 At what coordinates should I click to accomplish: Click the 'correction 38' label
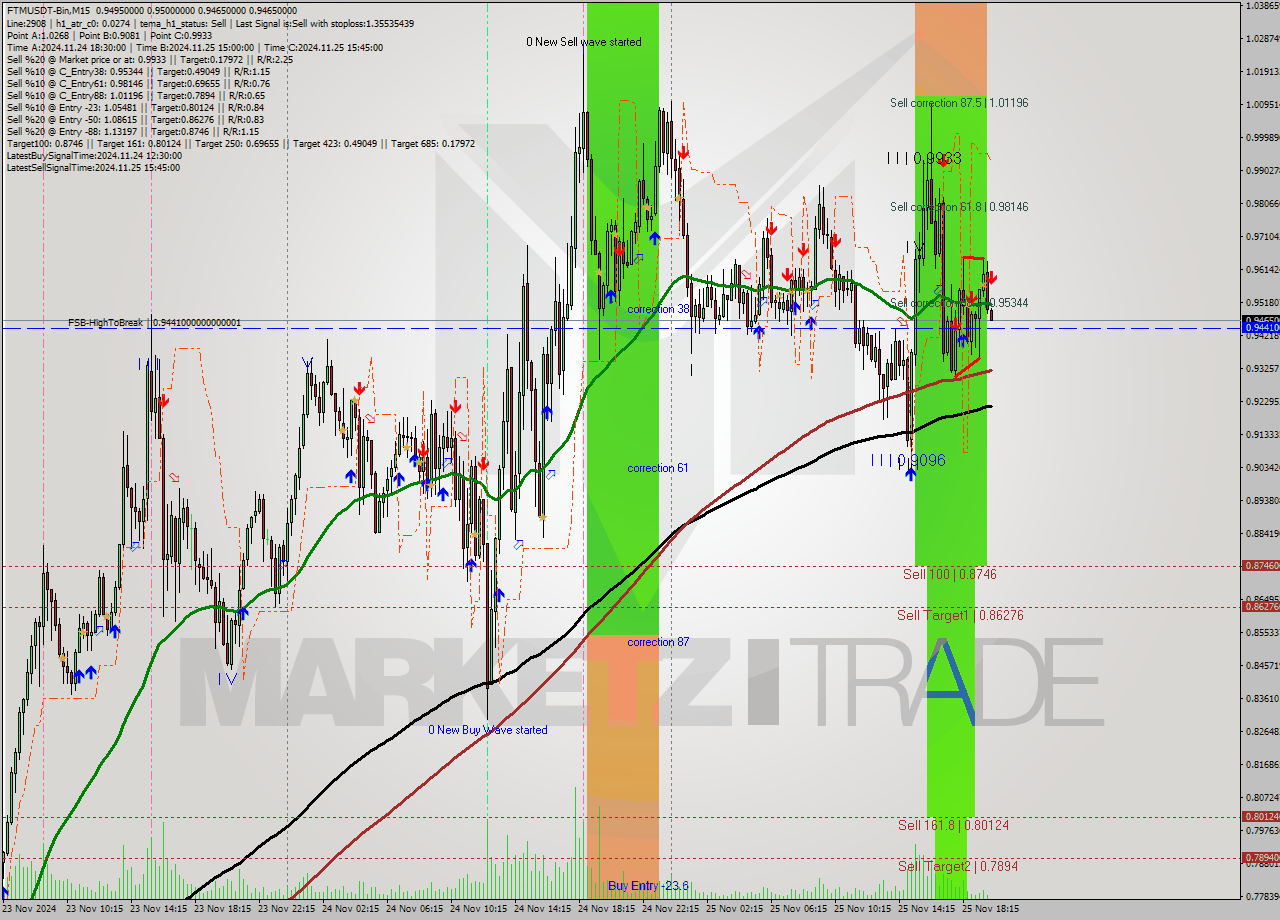click(658, 310)
